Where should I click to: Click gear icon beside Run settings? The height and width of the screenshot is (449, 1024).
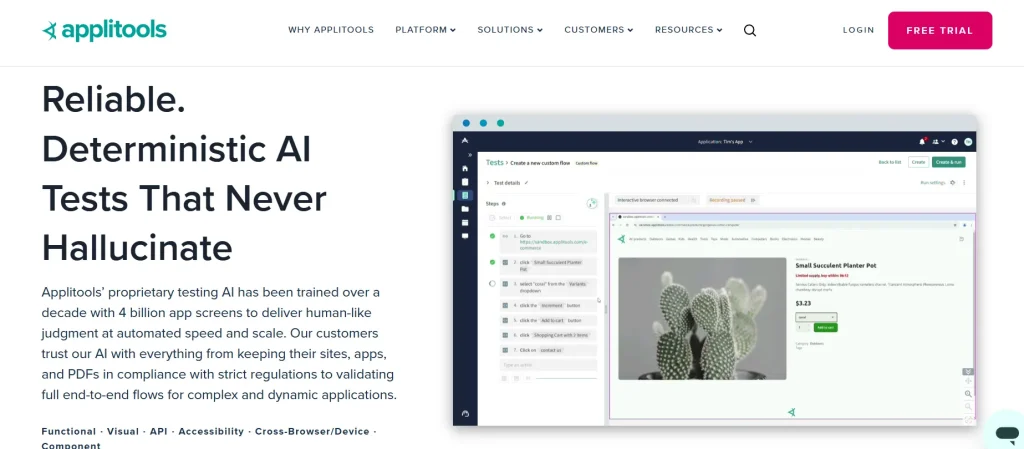(x=953, y=183)
